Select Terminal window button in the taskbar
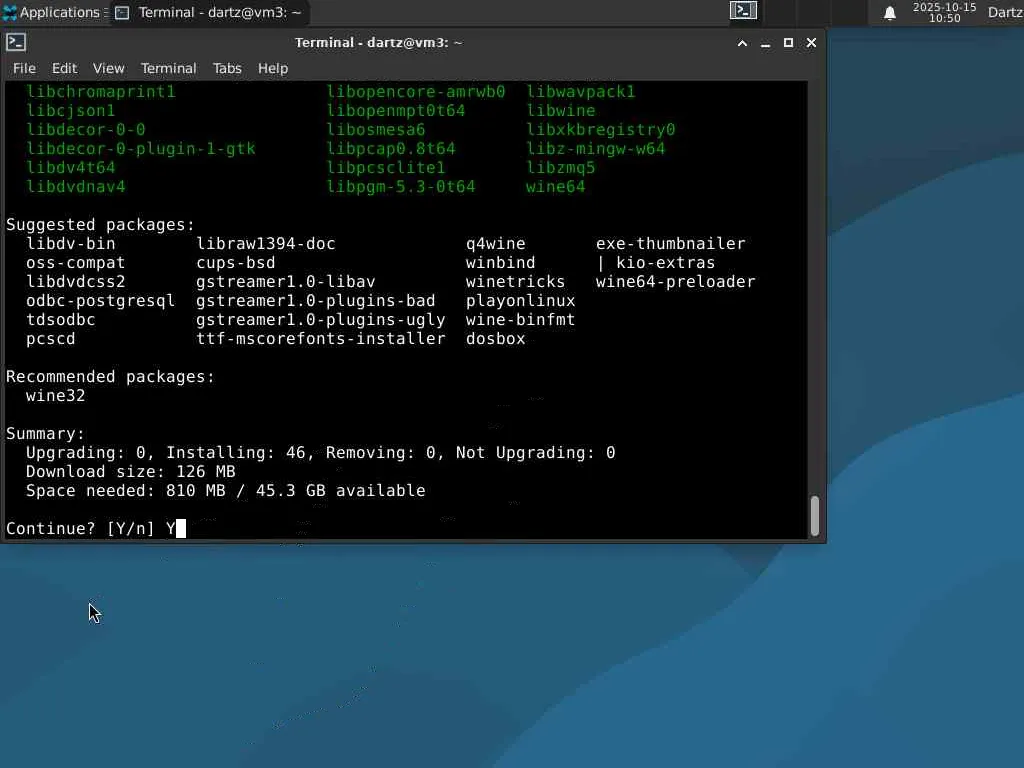The image size is (1024, 768). pos(209,12)
